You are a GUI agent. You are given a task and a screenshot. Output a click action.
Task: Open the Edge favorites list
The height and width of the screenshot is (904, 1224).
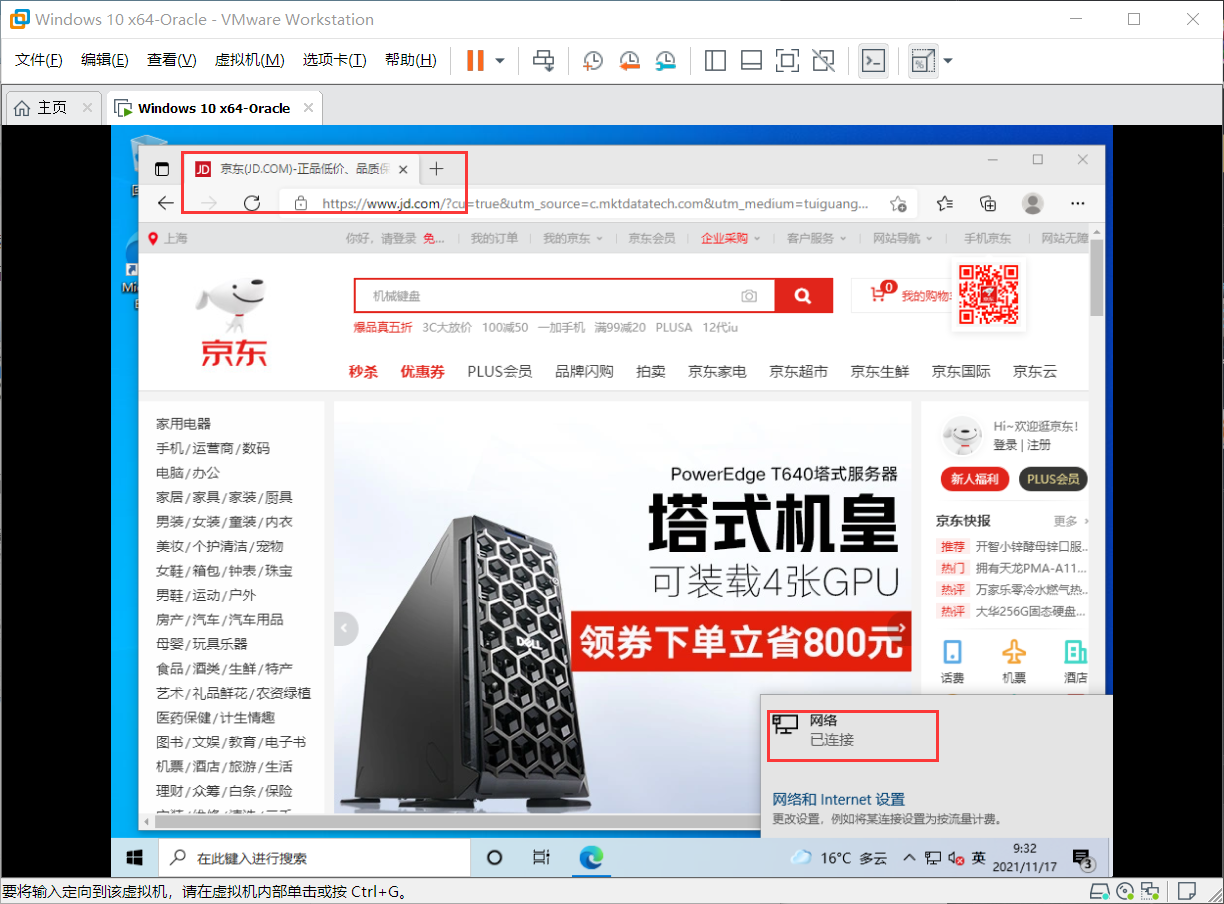click(x=945, y=204)
